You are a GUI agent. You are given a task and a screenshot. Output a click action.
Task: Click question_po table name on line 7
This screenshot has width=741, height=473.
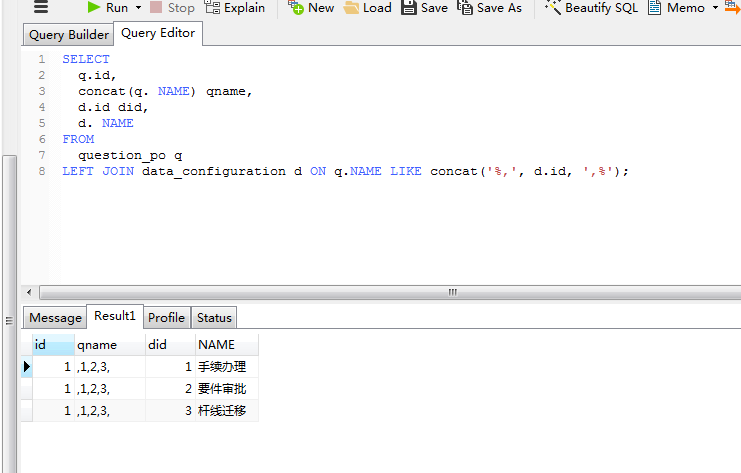click(122, 155)
